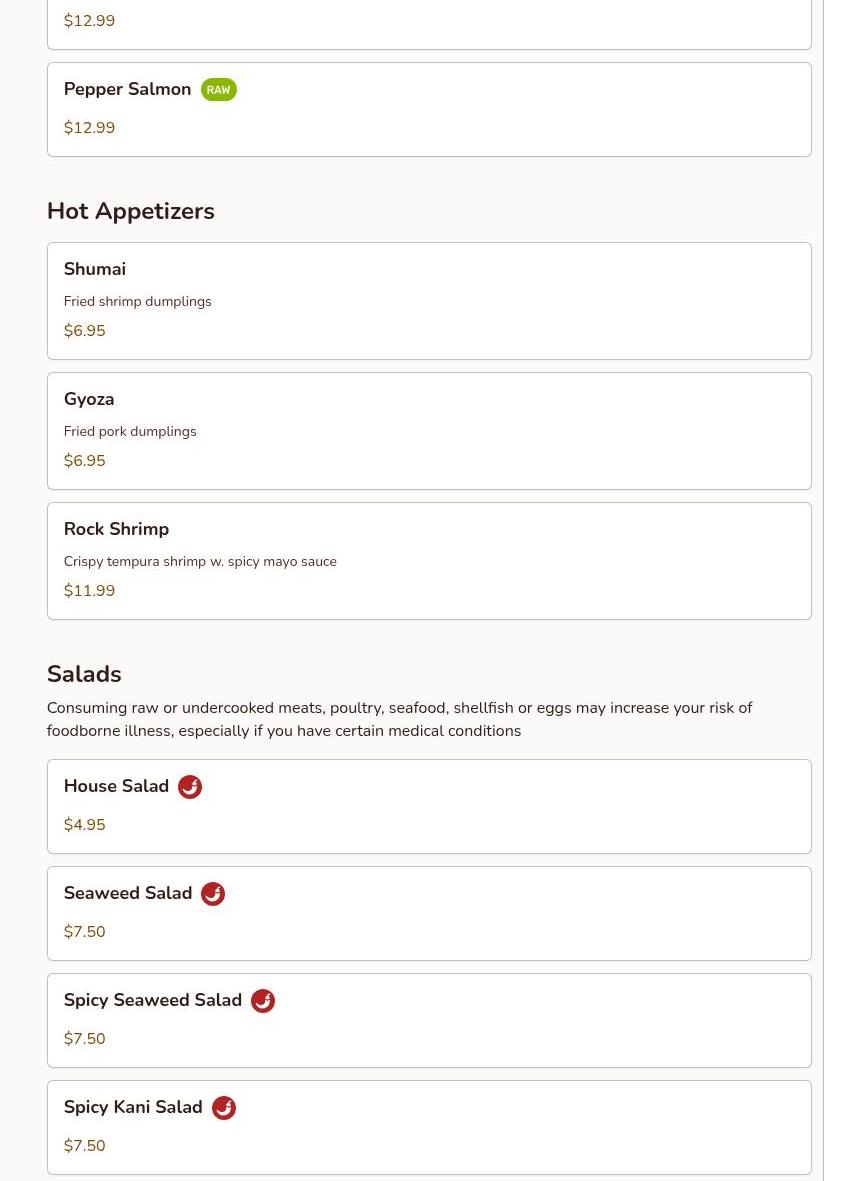Click the chili icon beside the $7.50 plain Seaweed Salad
Viewport: 844px width, 1181px height.
click(213, 894)
